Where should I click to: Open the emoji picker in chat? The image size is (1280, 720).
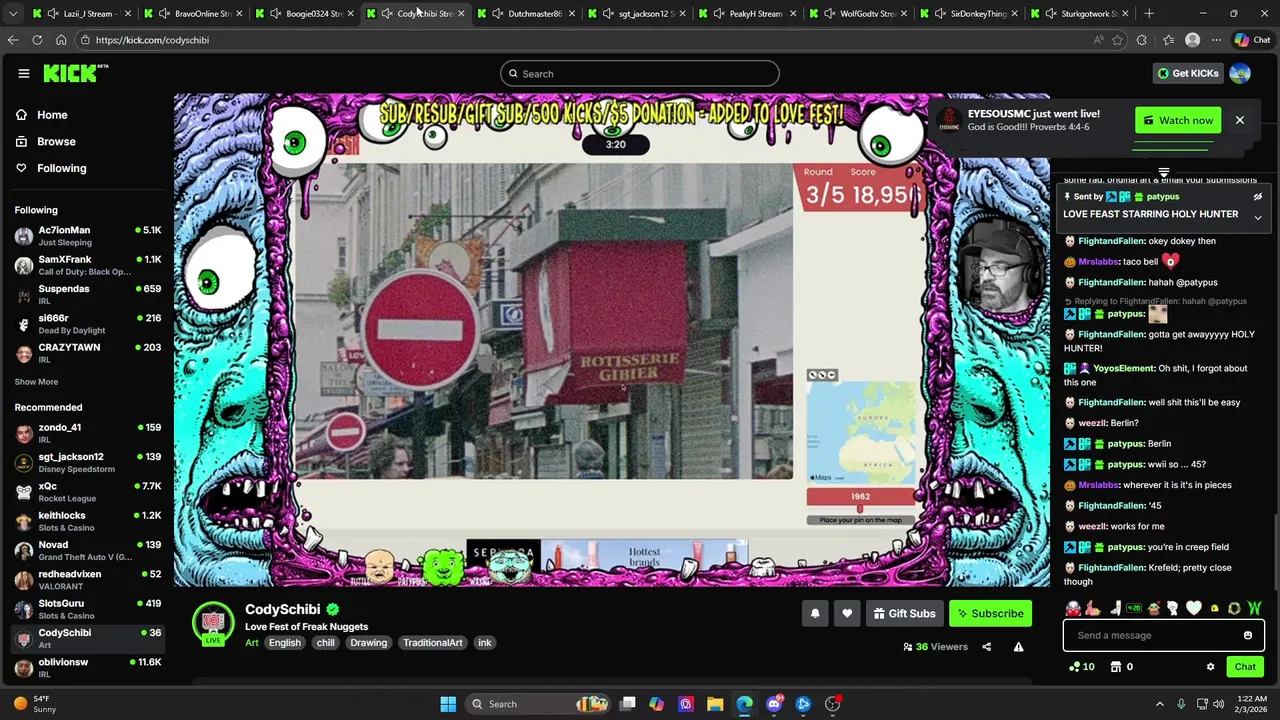(1248, 635)
